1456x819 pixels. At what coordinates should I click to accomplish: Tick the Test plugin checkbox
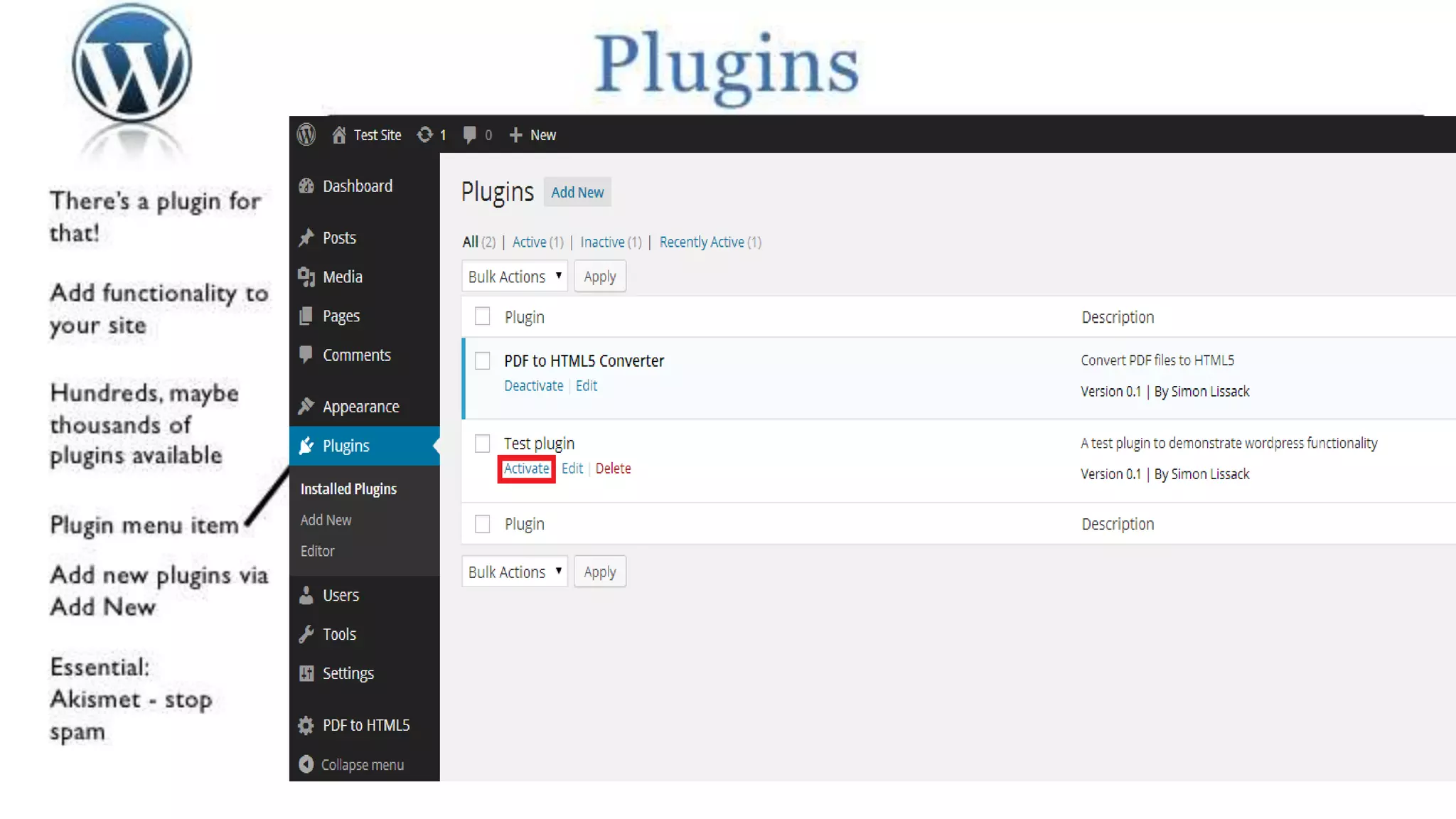pos(483,444)
